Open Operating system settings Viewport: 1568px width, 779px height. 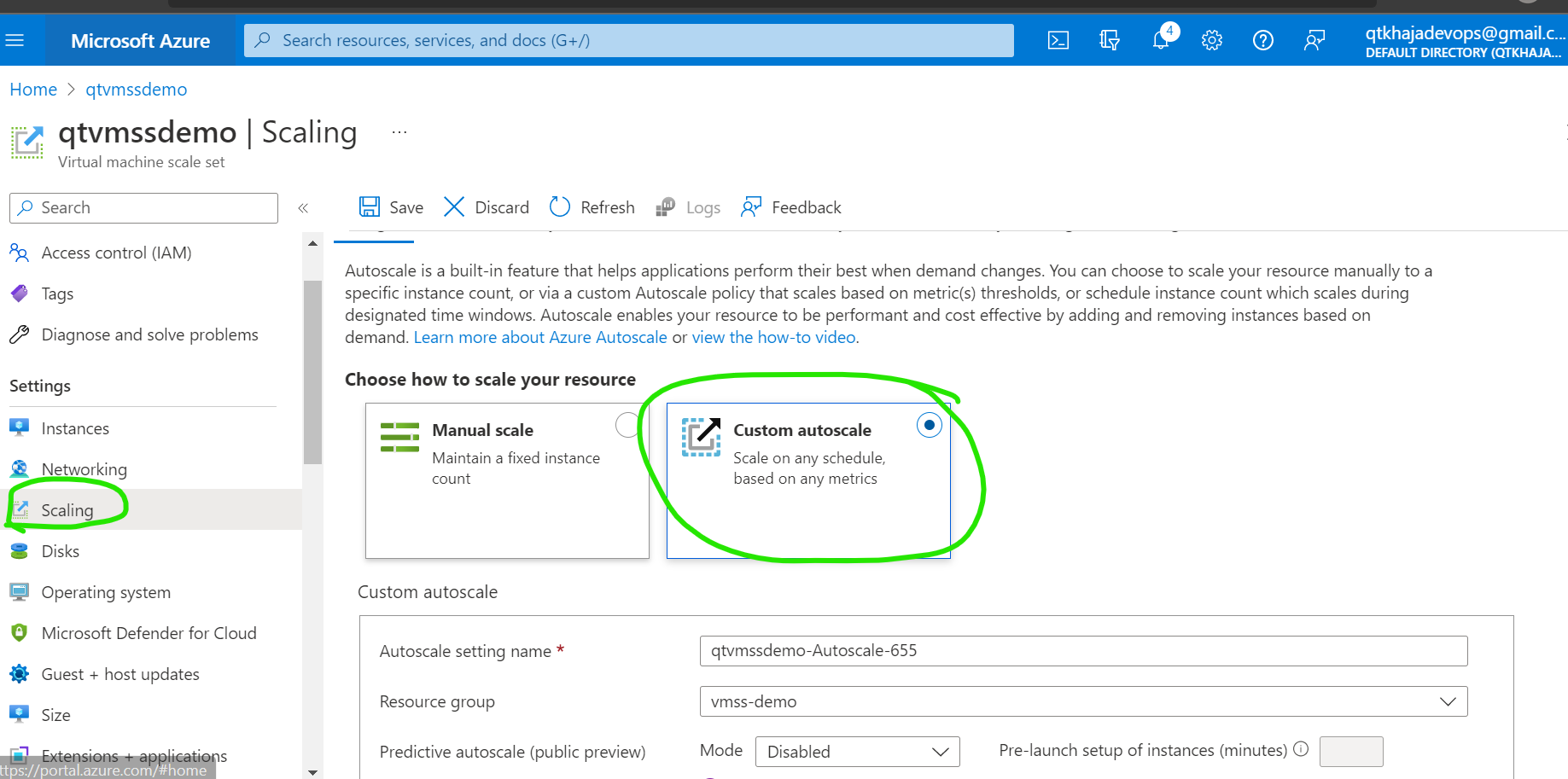pyautogui.click(x=106, y=592)
